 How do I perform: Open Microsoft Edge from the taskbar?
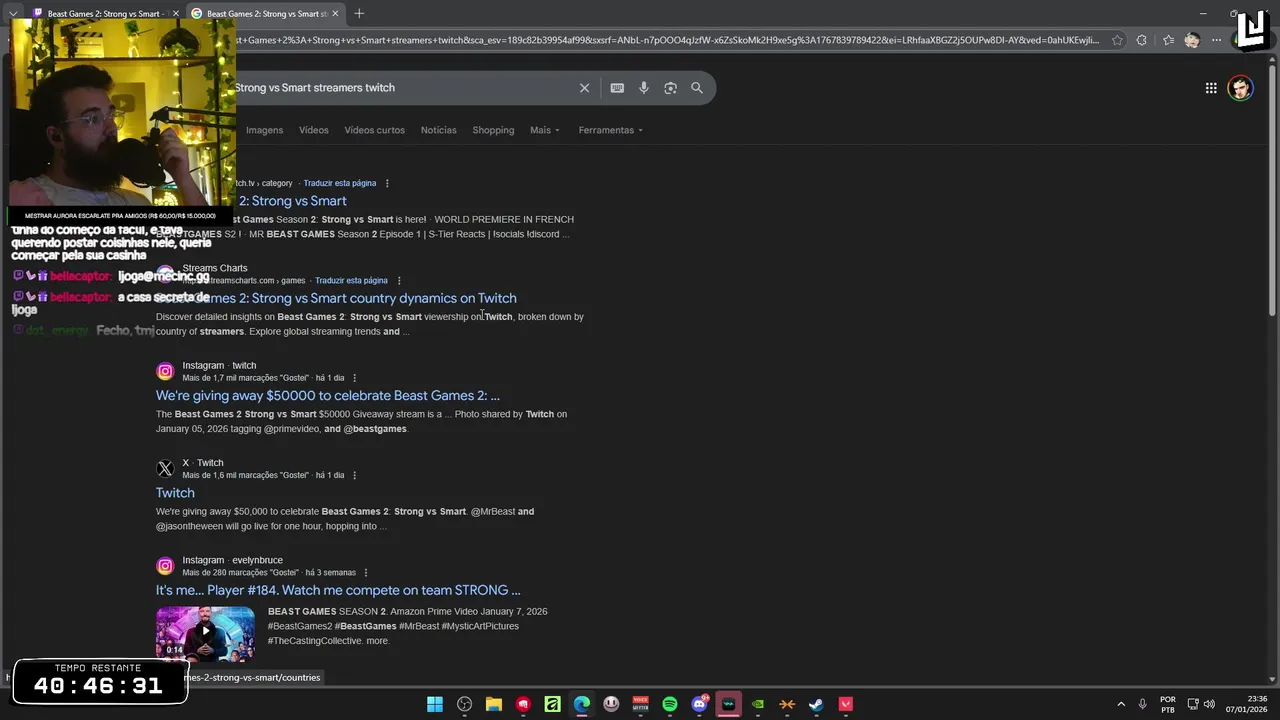[582, 704]
